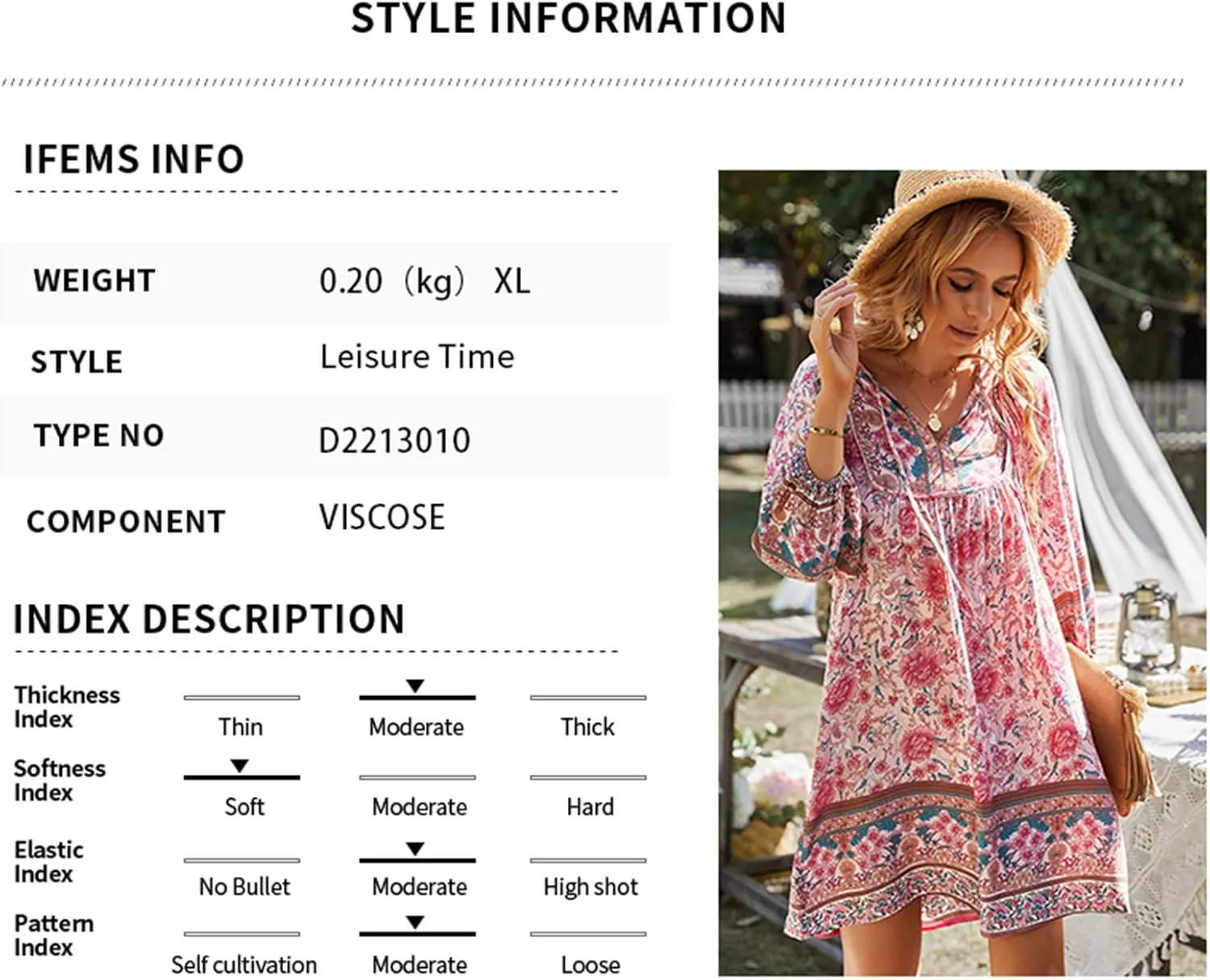Click the WEIGHT label

coord(94,281)
